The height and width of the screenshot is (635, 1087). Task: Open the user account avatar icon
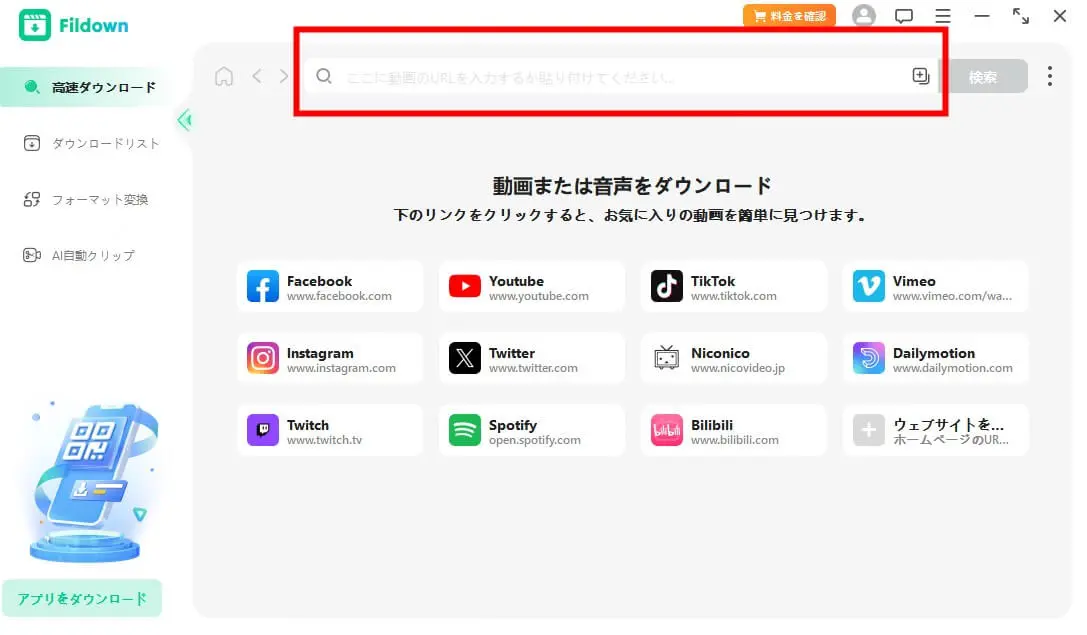863,15
